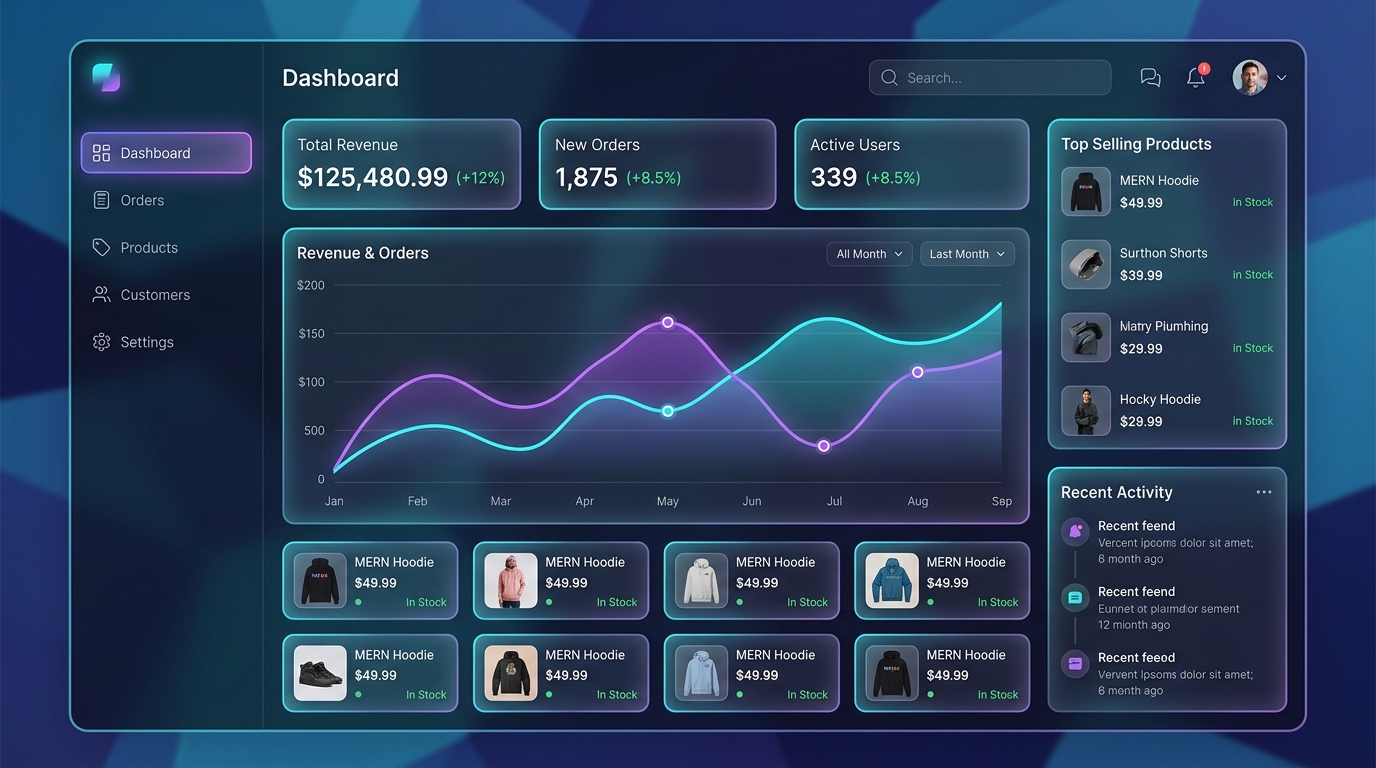This screenshot has width=1376, height=768.
Task: Click the Surthon Shorts product thumbnail
Action: coord(1086,264)
